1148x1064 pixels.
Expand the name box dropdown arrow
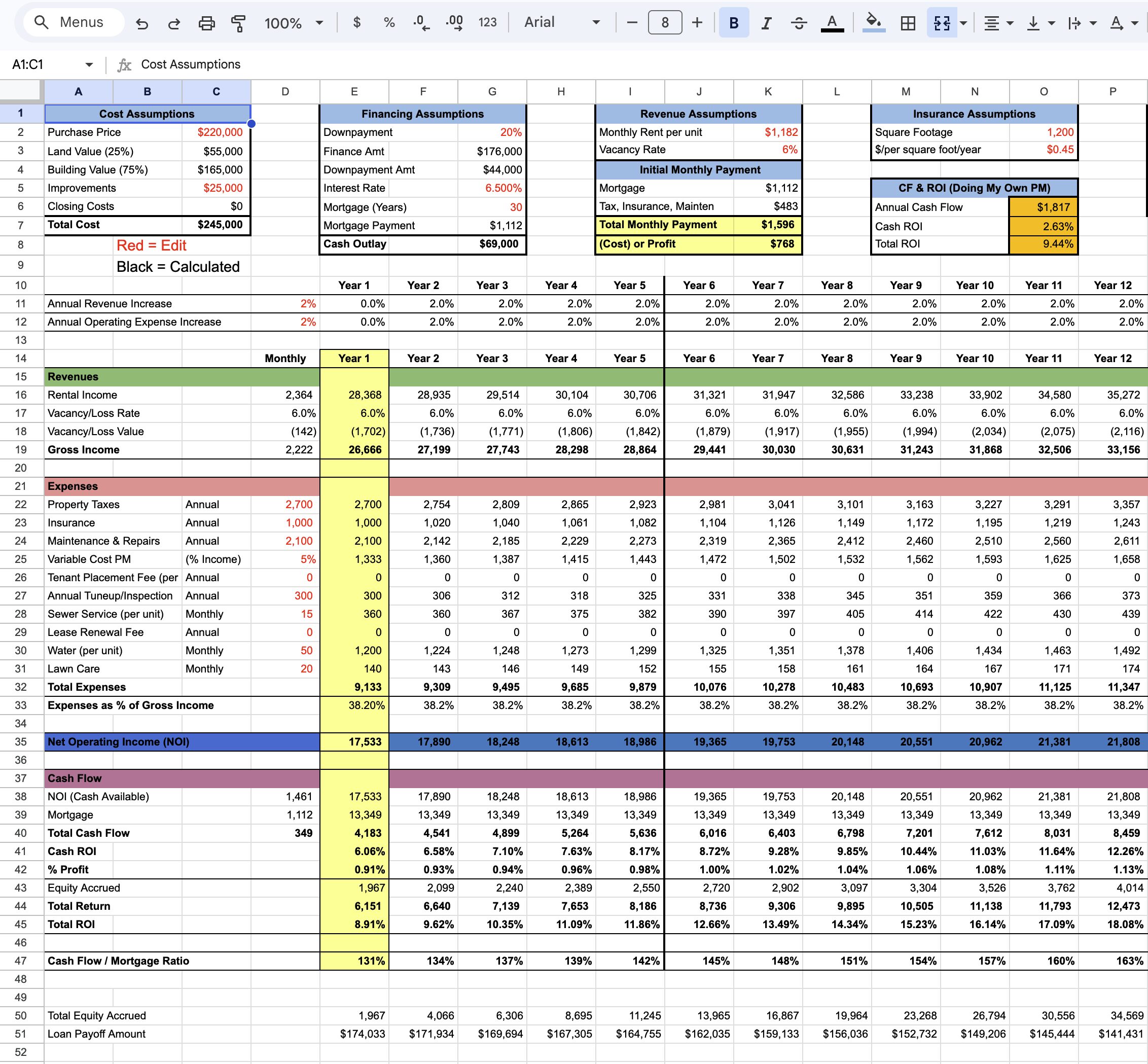click(x=89, y=64)
